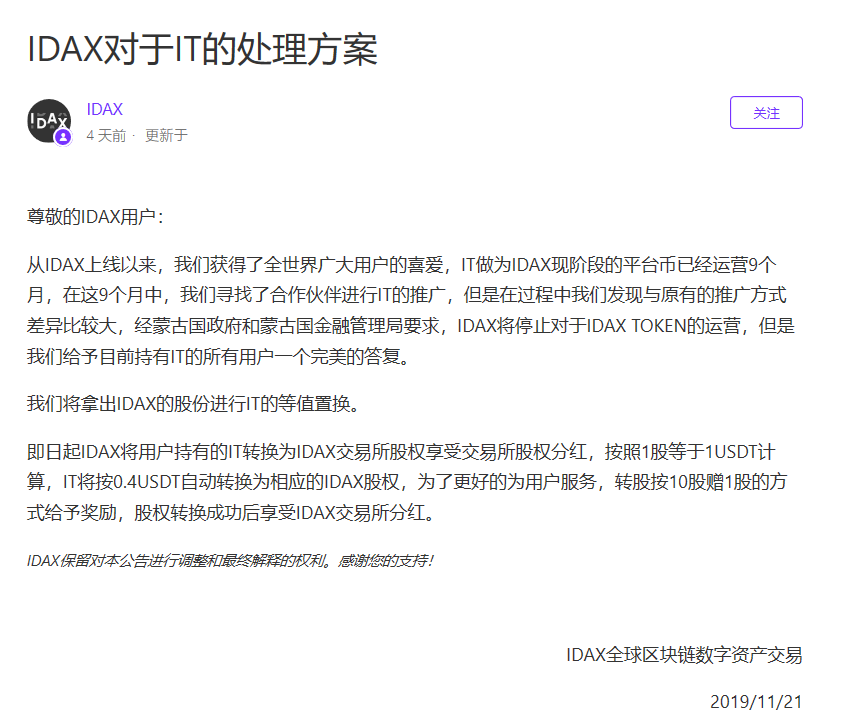The width and height of the screenshot is (843, 728).
Task: Click the '4 天前' post timestamp
Action: tap(106, 135)
